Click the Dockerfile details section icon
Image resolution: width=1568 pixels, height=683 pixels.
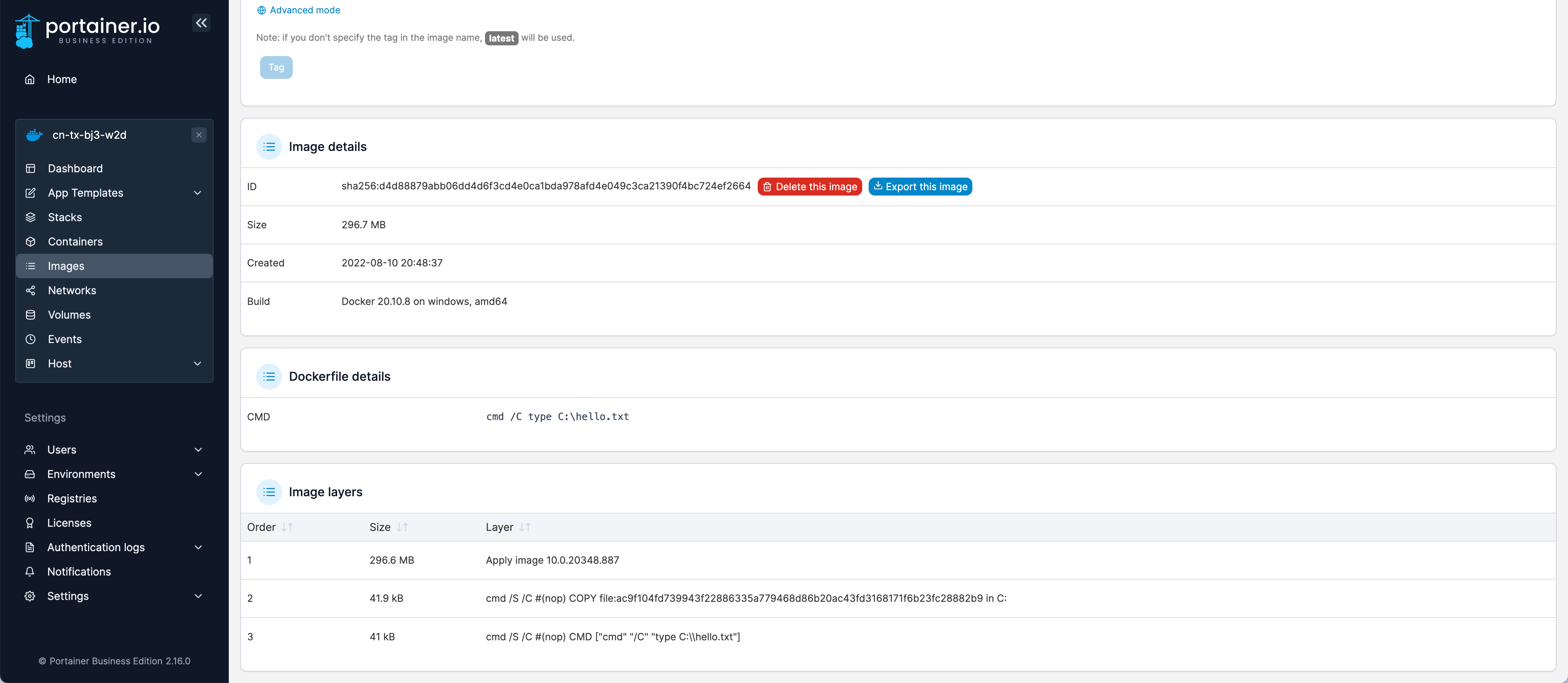(x=269, y=377)
